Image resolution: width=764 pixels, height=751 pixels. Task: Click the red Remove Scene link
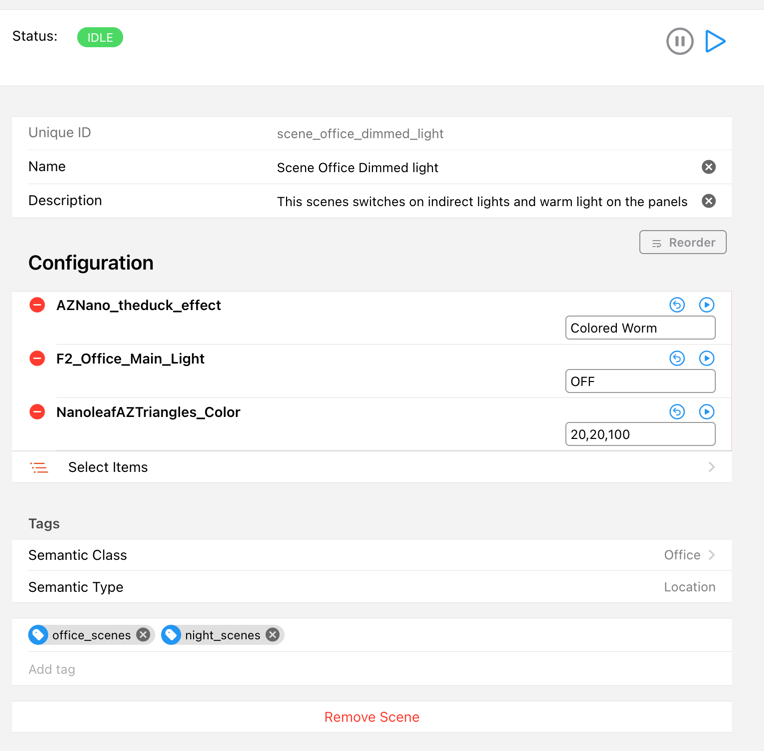(371, 717)
